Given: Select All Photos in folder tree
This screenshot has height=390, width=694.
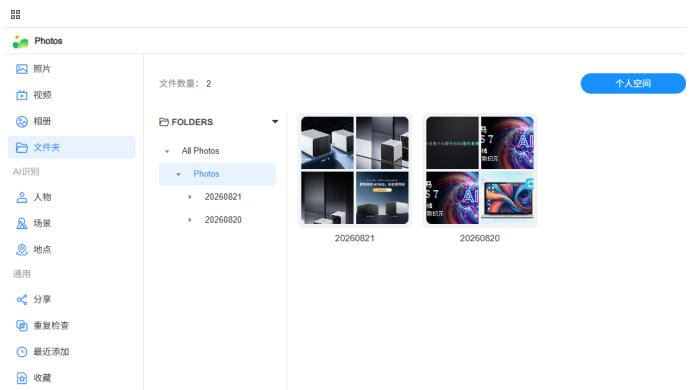Looking at the screenshot, I should (x=200, y=151).
